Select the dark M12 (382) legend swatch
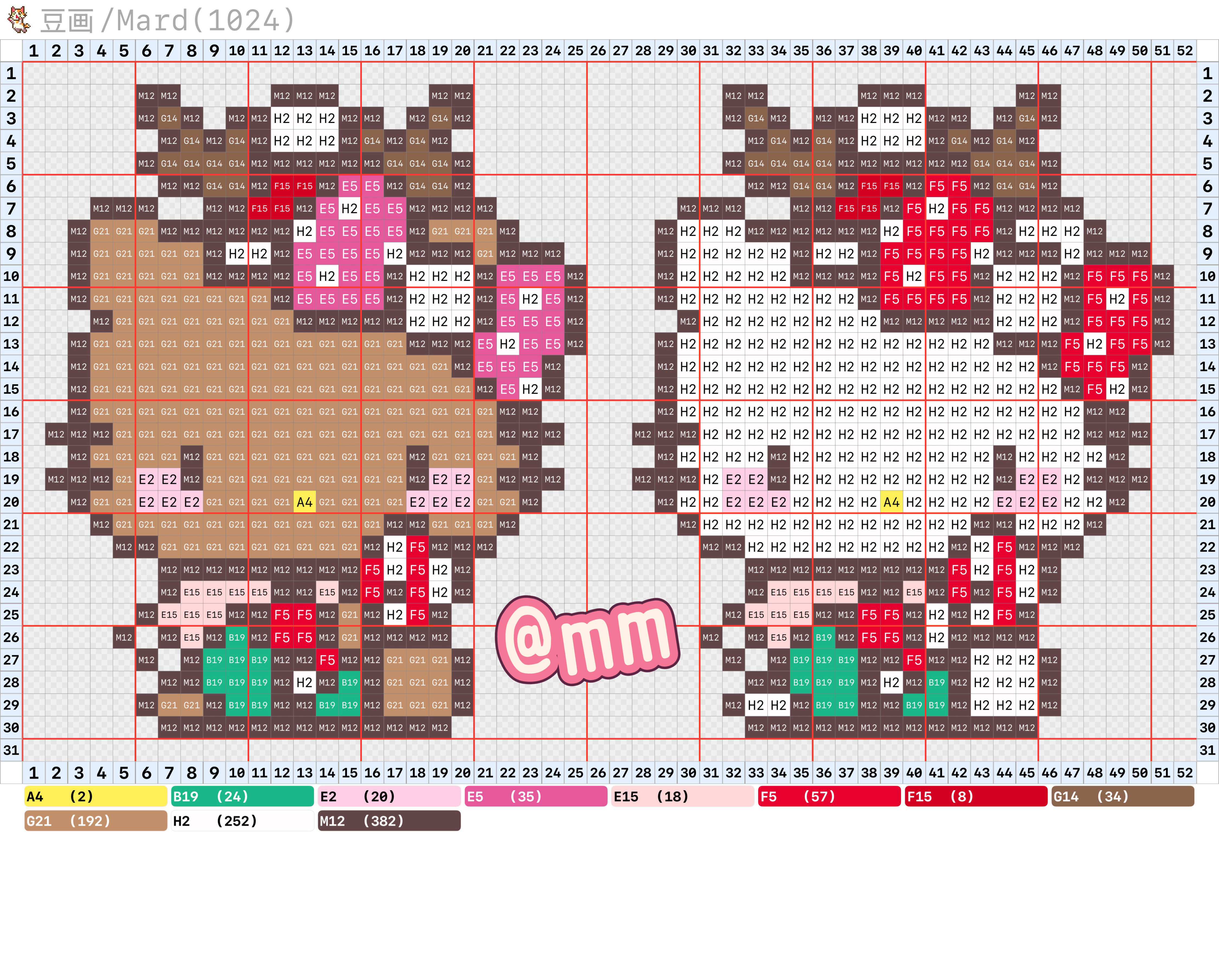Viewport: 1219px width, 980px height. (x=389, y=821)
